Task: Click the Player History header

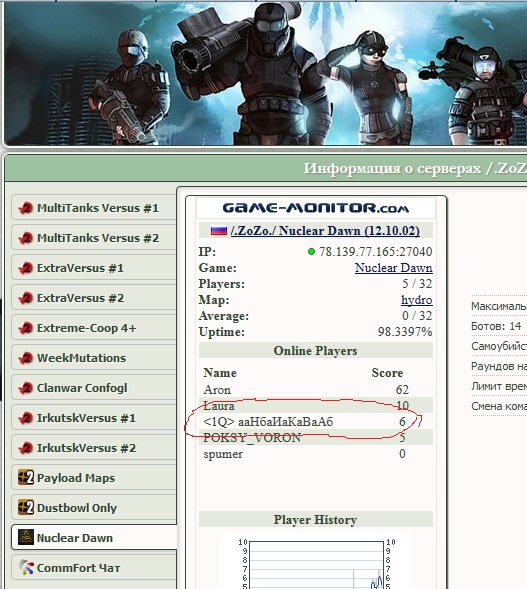Action: click(x=316, y=520)
